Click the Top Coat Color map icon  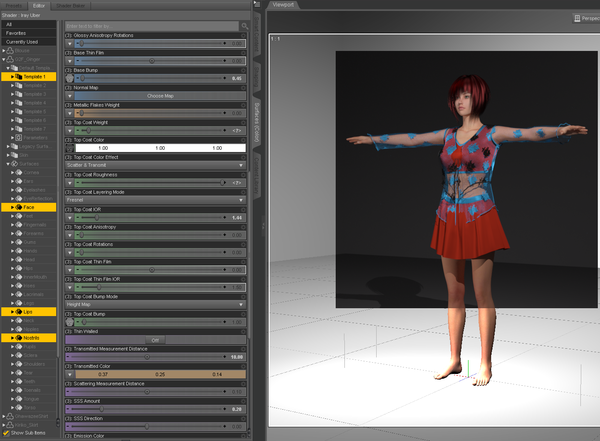[x=69, y=148]
